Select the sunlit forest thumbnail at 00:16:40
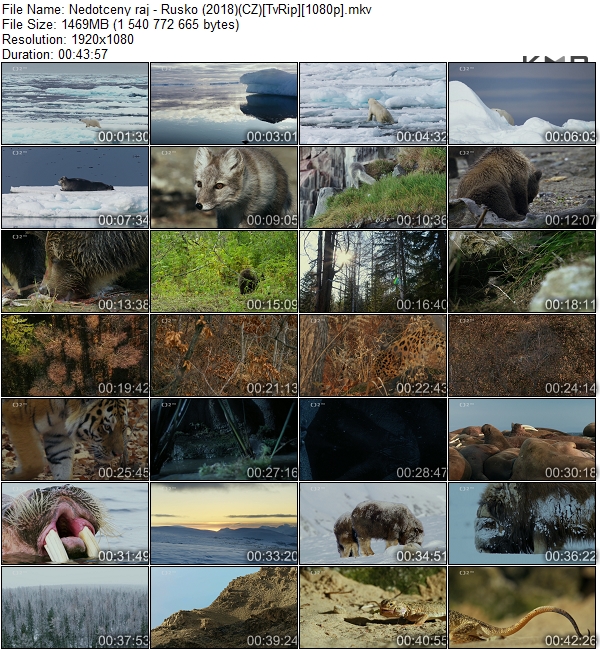The width and height of the screenshot is (600, 650). [x=373, y=272]
